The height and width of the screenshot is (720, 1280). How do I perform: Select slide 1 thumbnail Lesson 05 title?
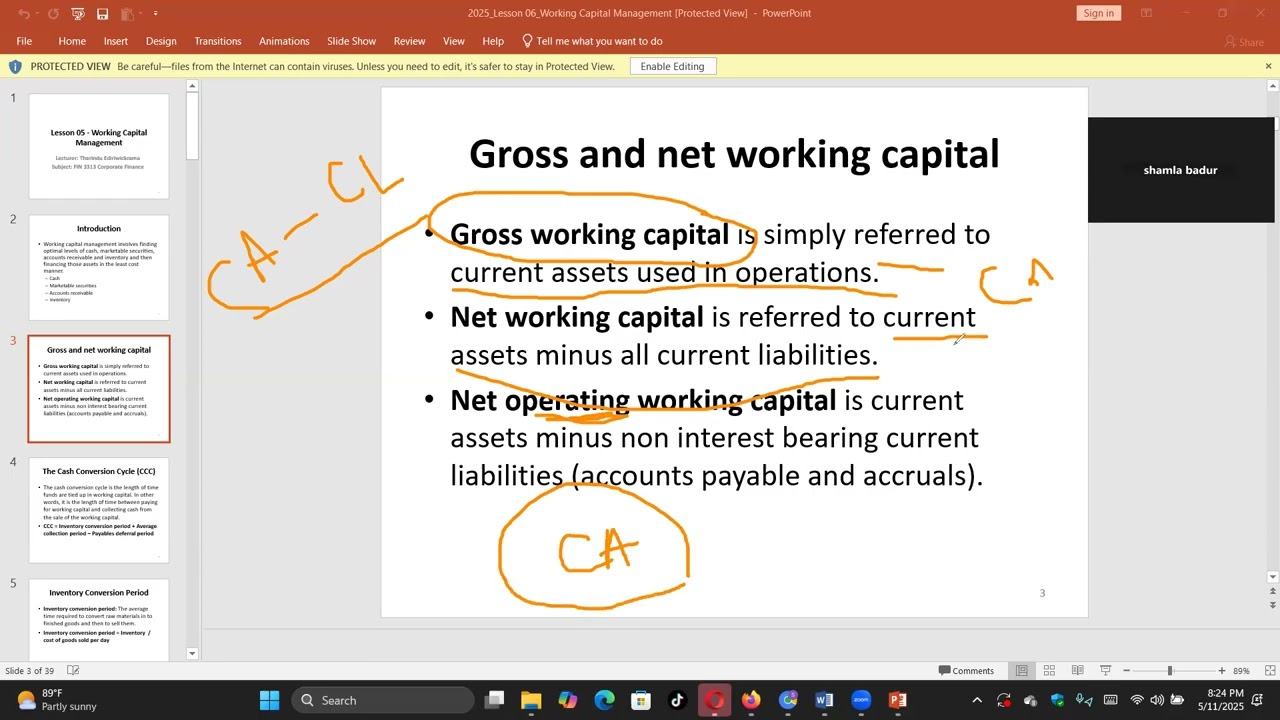pyautogui.click(x=99, y=146)
